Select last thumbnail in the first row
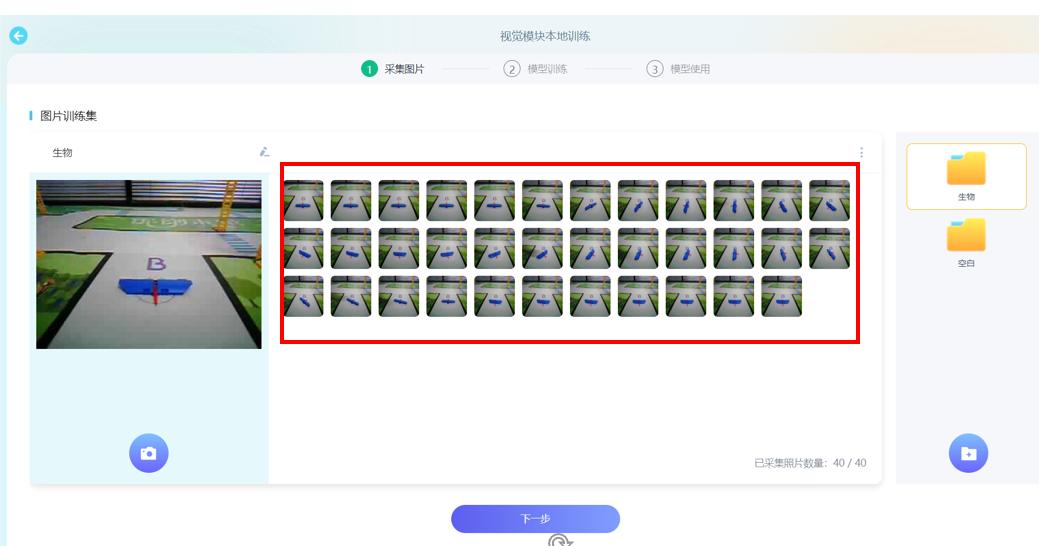 [x=829, y=200]
